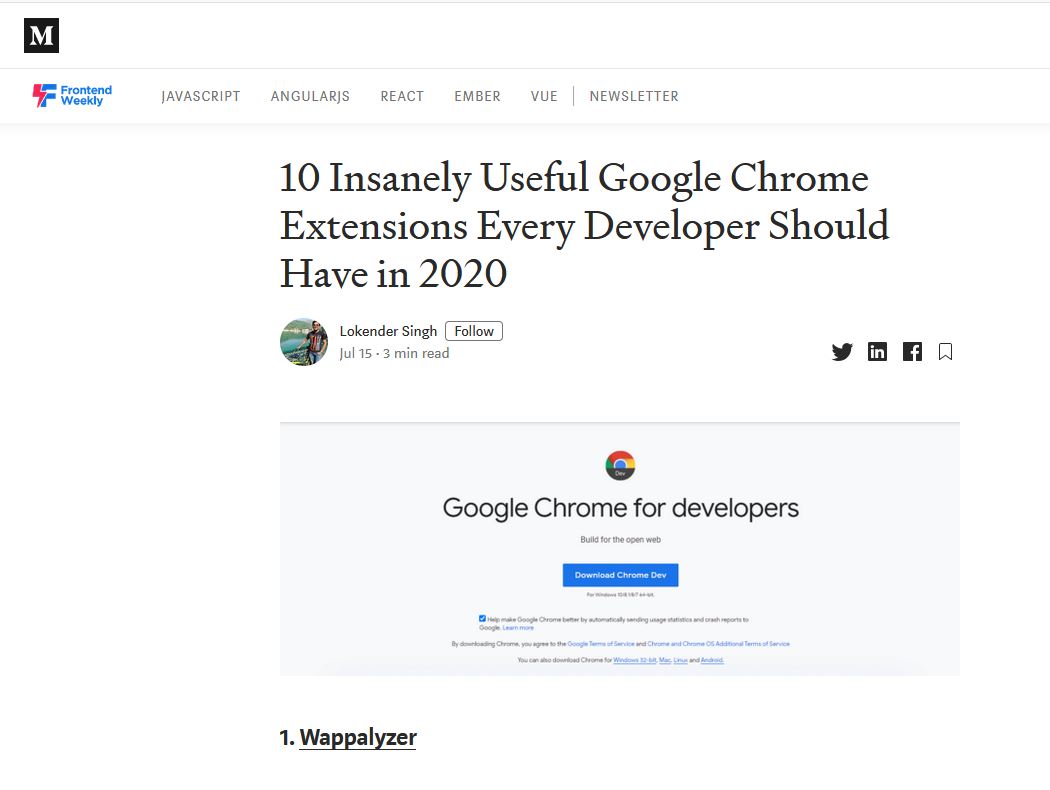Open the Medium logo home link
The height and width of the screenshot is (790, 1050).
[x=42, y=35]
